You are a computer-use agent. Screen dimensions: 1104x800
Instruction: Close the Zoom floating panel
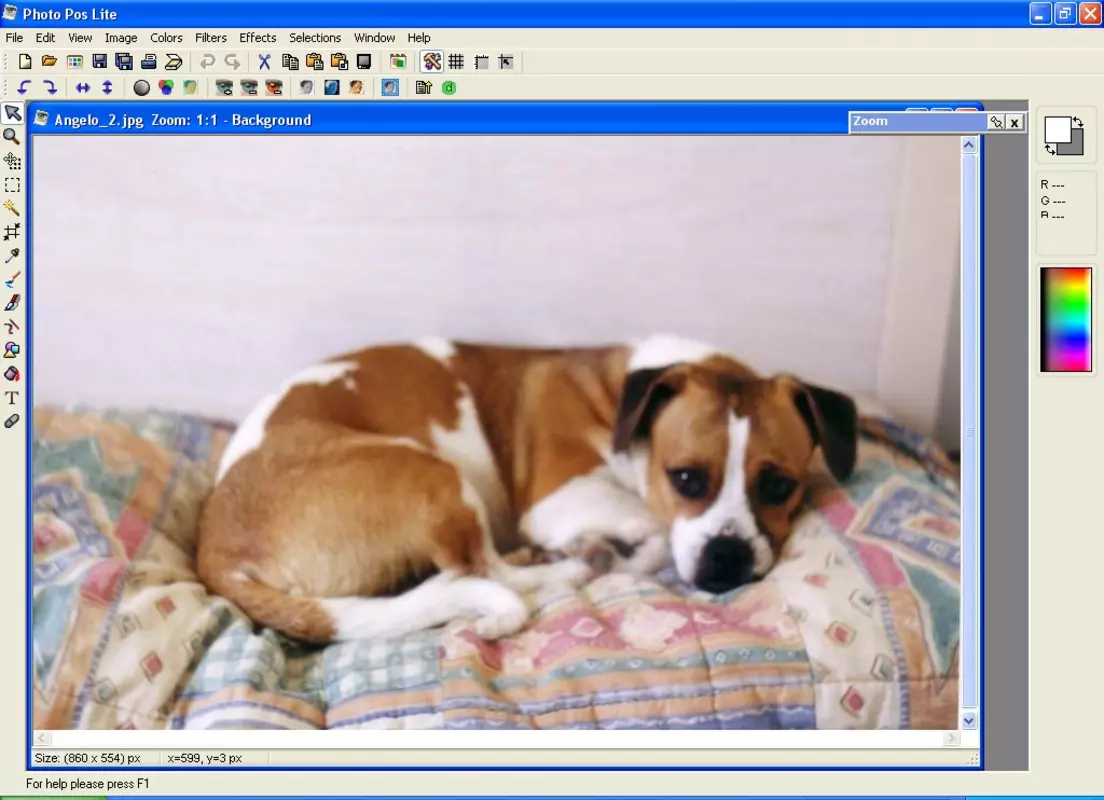(1015, 123)
